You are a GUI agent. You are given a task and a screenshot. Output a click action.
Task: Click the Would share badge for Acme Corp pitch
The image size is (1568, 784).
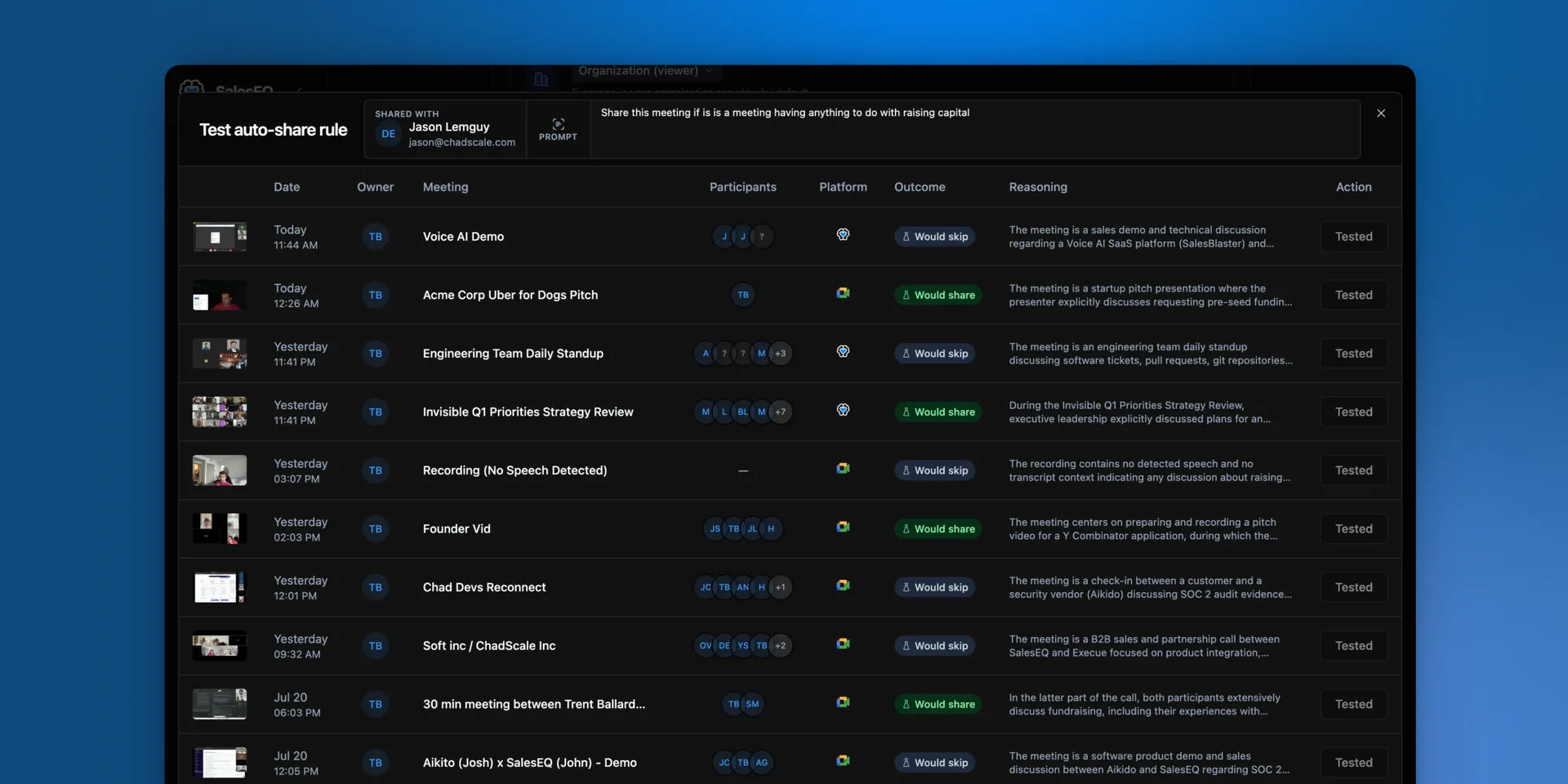pyautogui.click(x=938, y=295)
